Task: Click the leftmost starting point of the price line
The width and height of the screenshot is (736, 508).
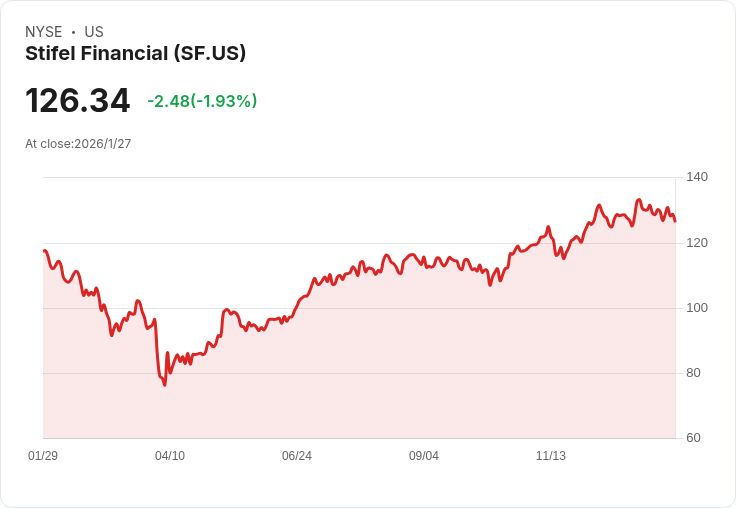Action: (x=45, y=251)
